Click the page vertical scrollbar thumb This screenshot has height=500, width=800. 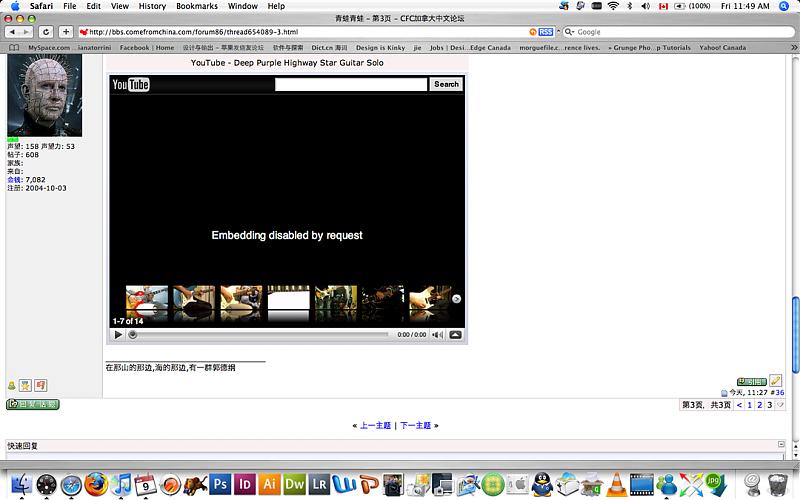(x=795, y=335)
